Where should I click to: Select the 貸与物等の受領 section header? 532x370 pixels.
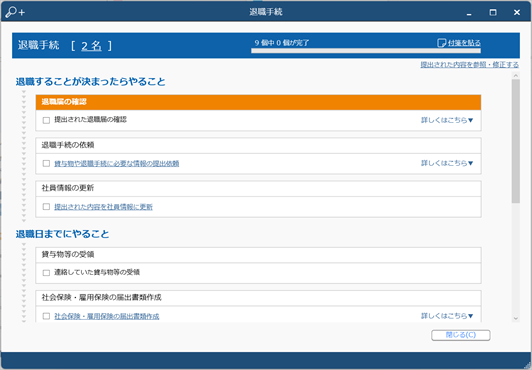tap(258, 255)
